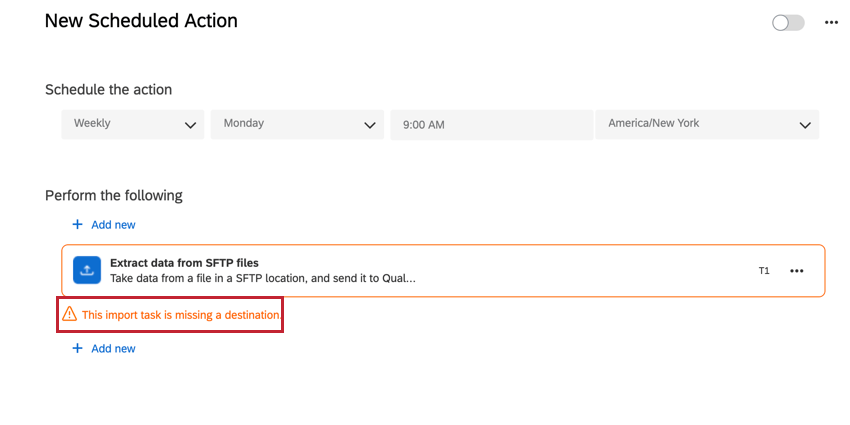Open the three-dot options on the SFTP task card
This screenshot has width=850, height=425.
click(x=796, y=271)
